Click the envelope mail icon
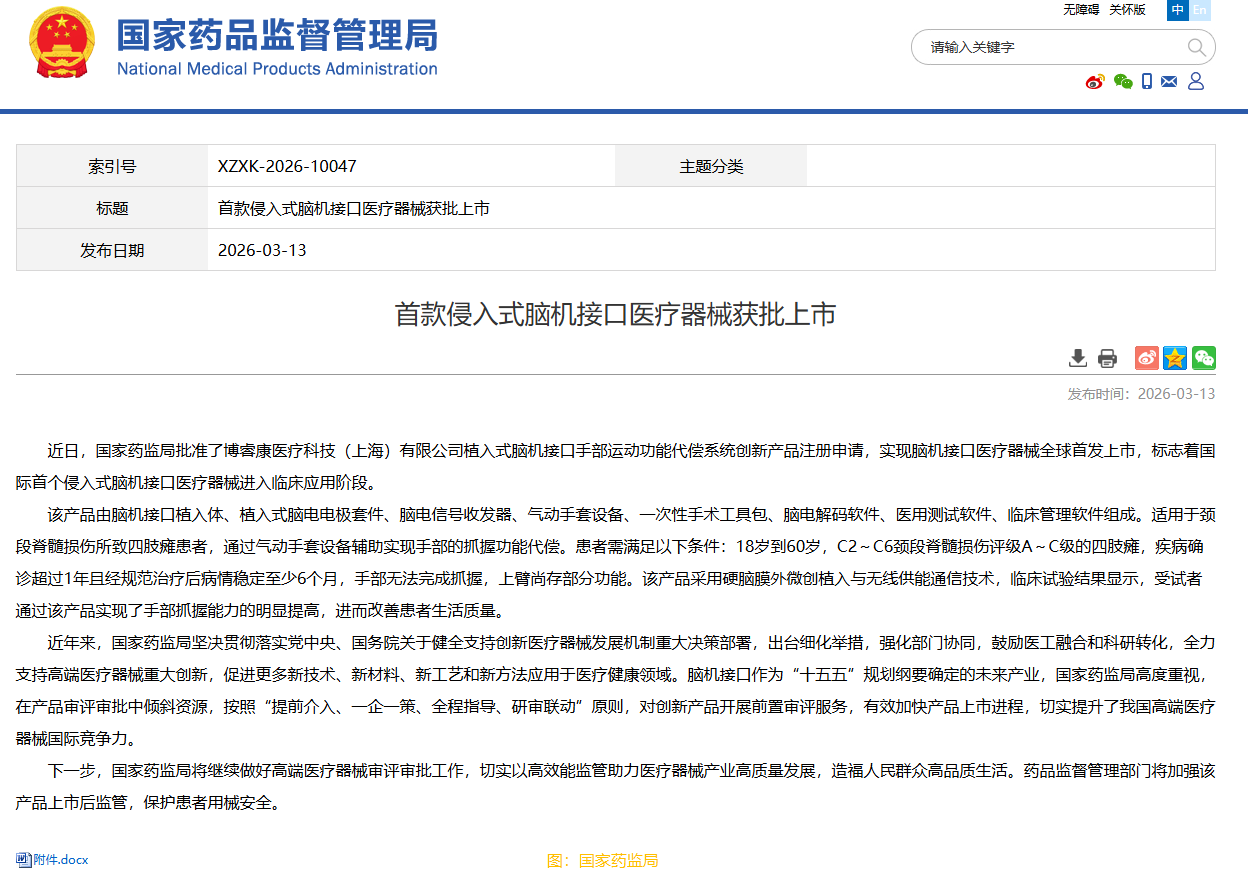1248x882 pixels. click(1169, 82)
